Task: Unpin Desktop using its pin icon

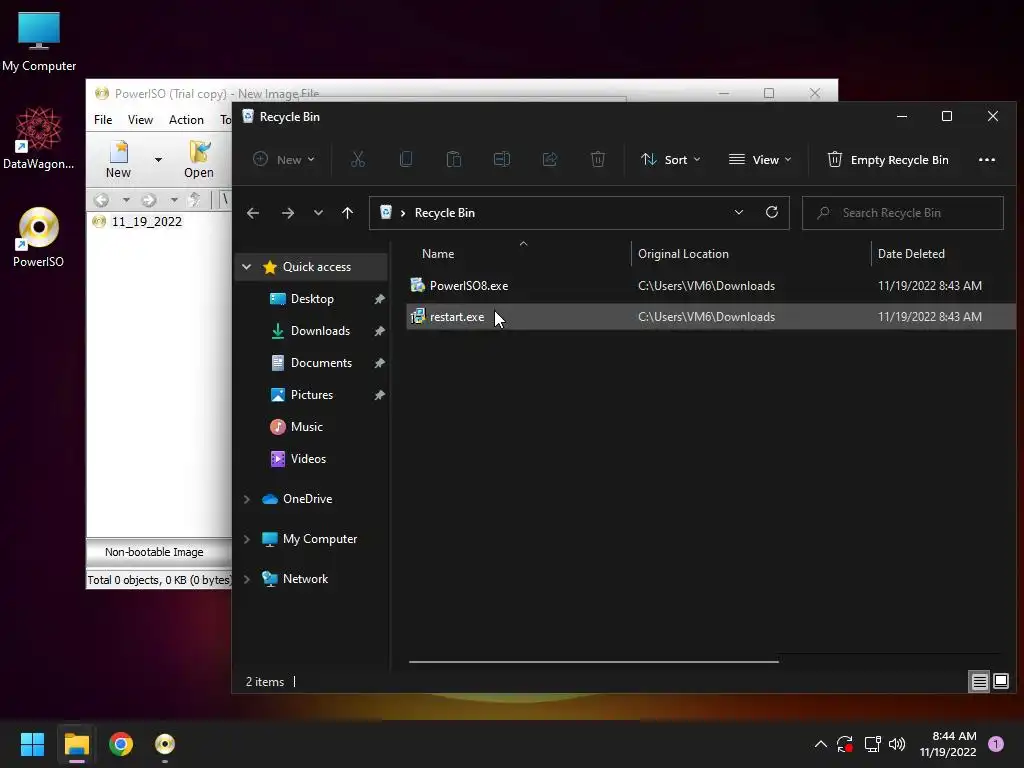Action: coord(379,299)
